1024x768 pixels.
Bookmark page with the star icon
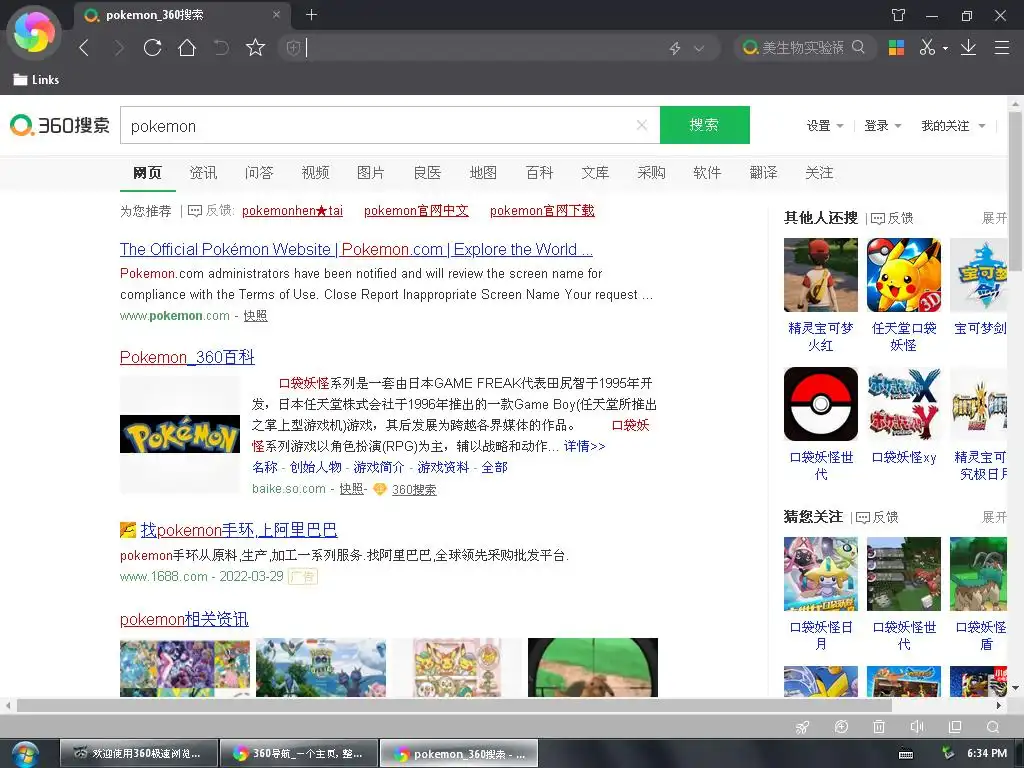[255, 48]
